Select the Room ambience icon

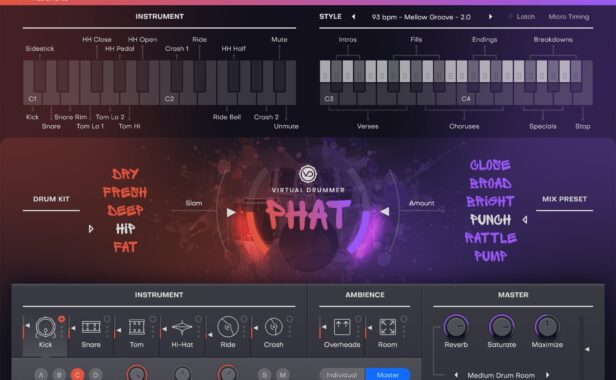[x=387, y=327]
